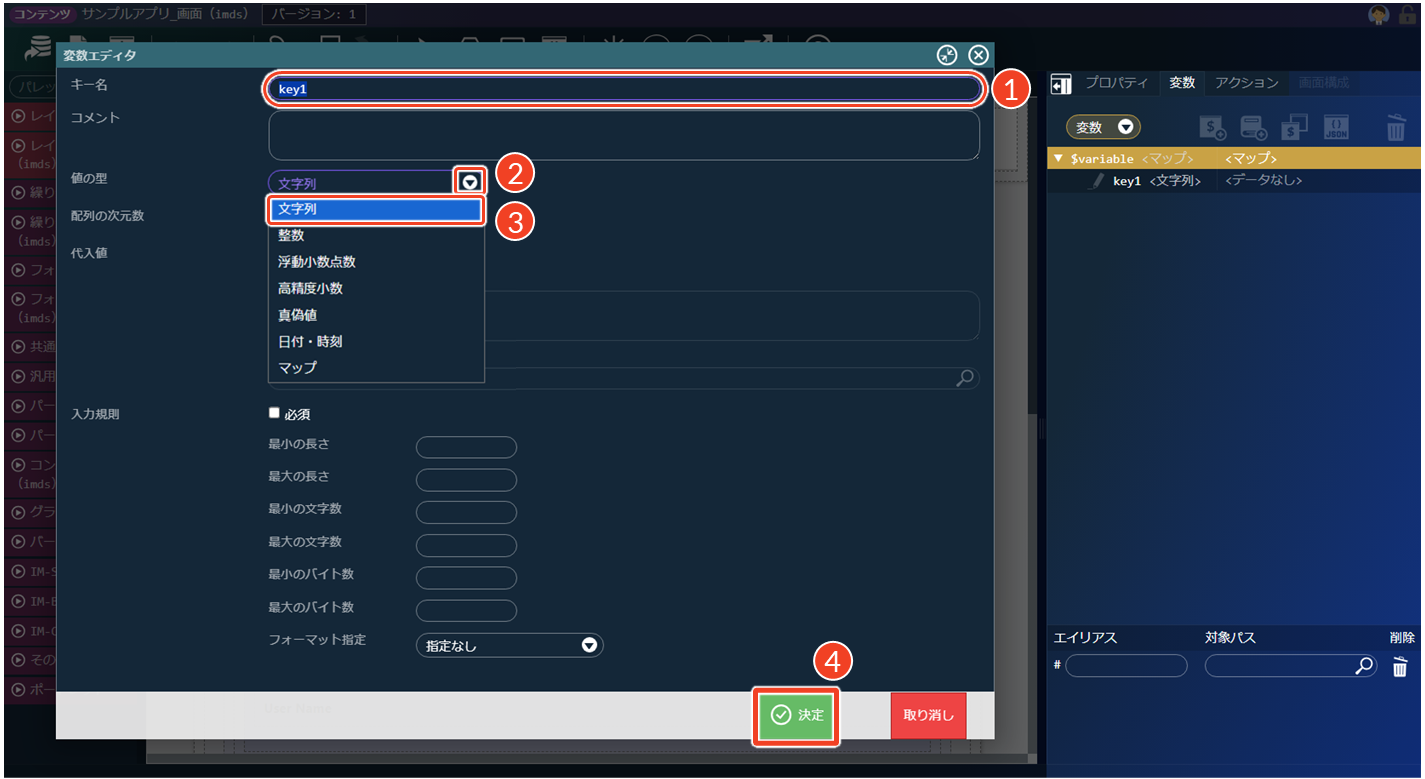Switch to the アクション tab
The image size is (1425, 779).
[1246, 83]
